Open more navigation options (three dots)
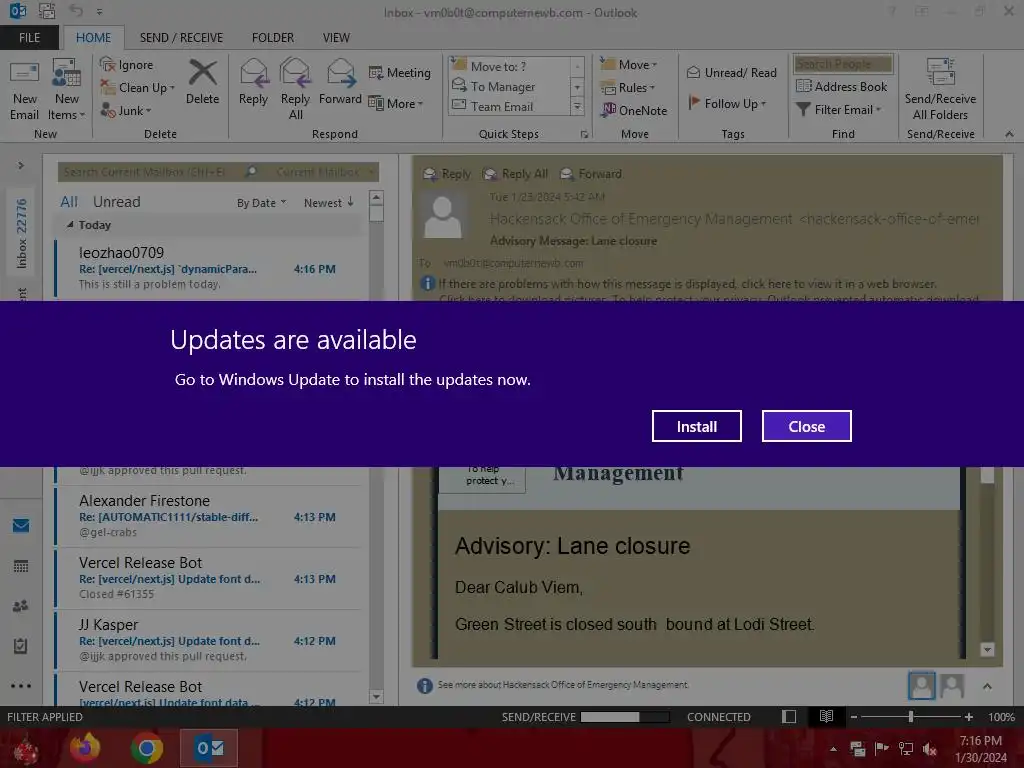This screenshot has width=1024, height=768. pyautogui.click(x=21, y=686)
